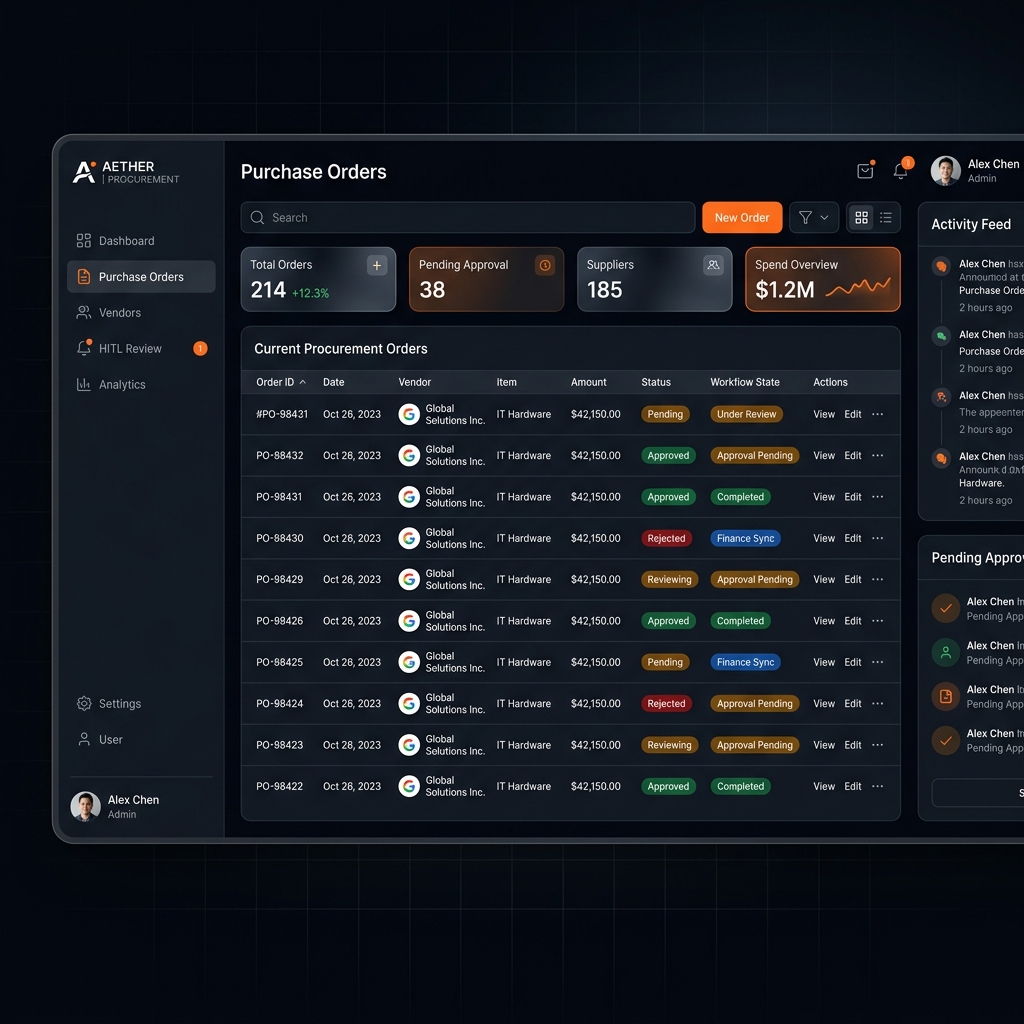1024x1024 pixels.
Task: Click order ID PO-88425
Action: pyautogui.click(x=280, y=662)
